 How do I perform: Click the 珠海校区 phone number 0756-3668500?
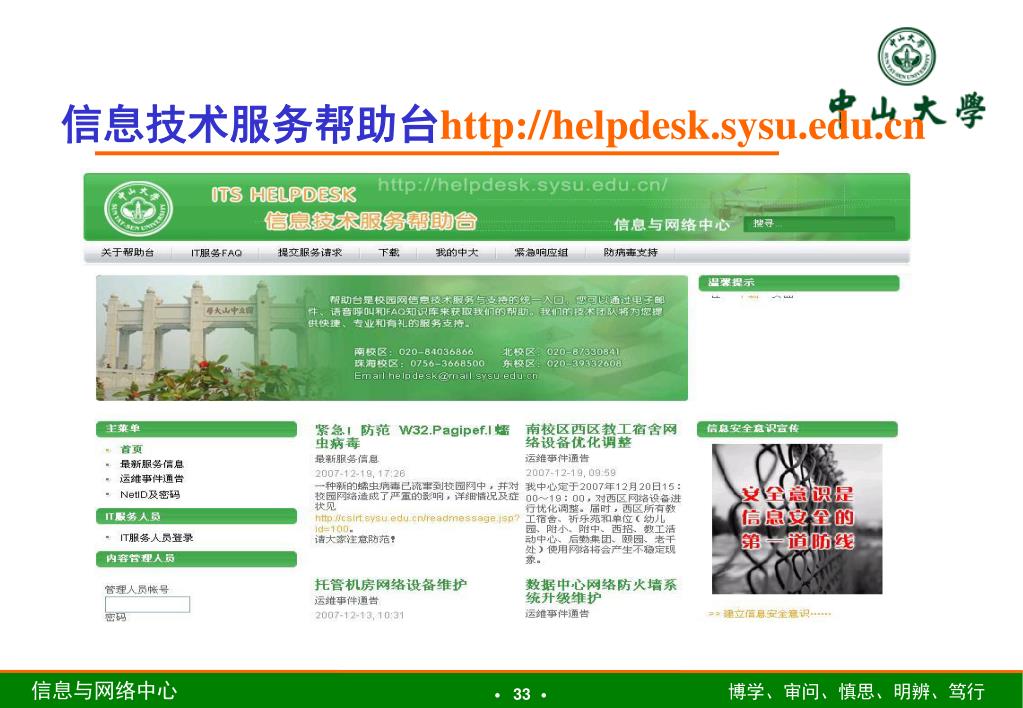[447, 363]
